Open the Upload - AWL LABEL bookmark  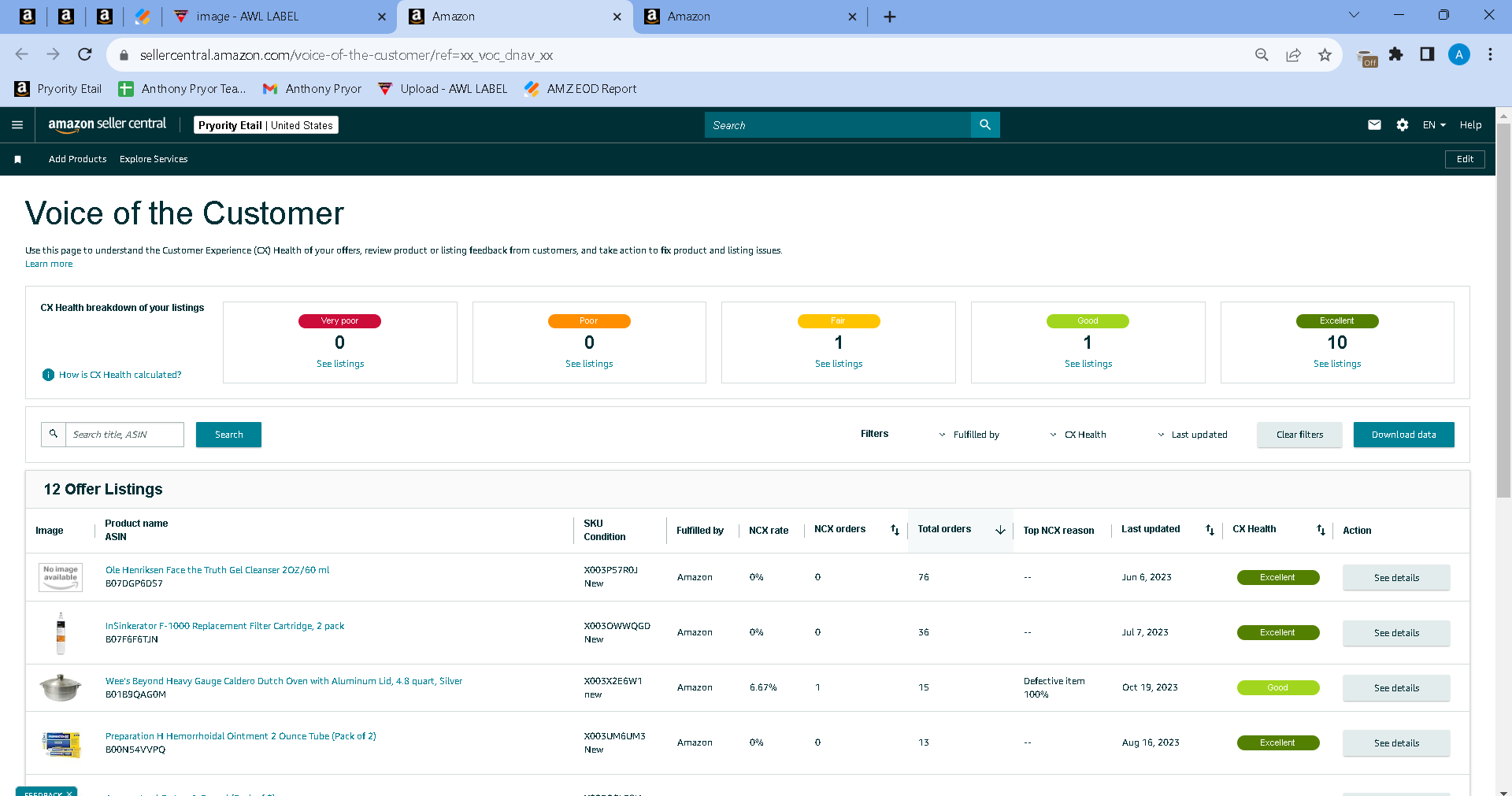[x=443, y=89]
